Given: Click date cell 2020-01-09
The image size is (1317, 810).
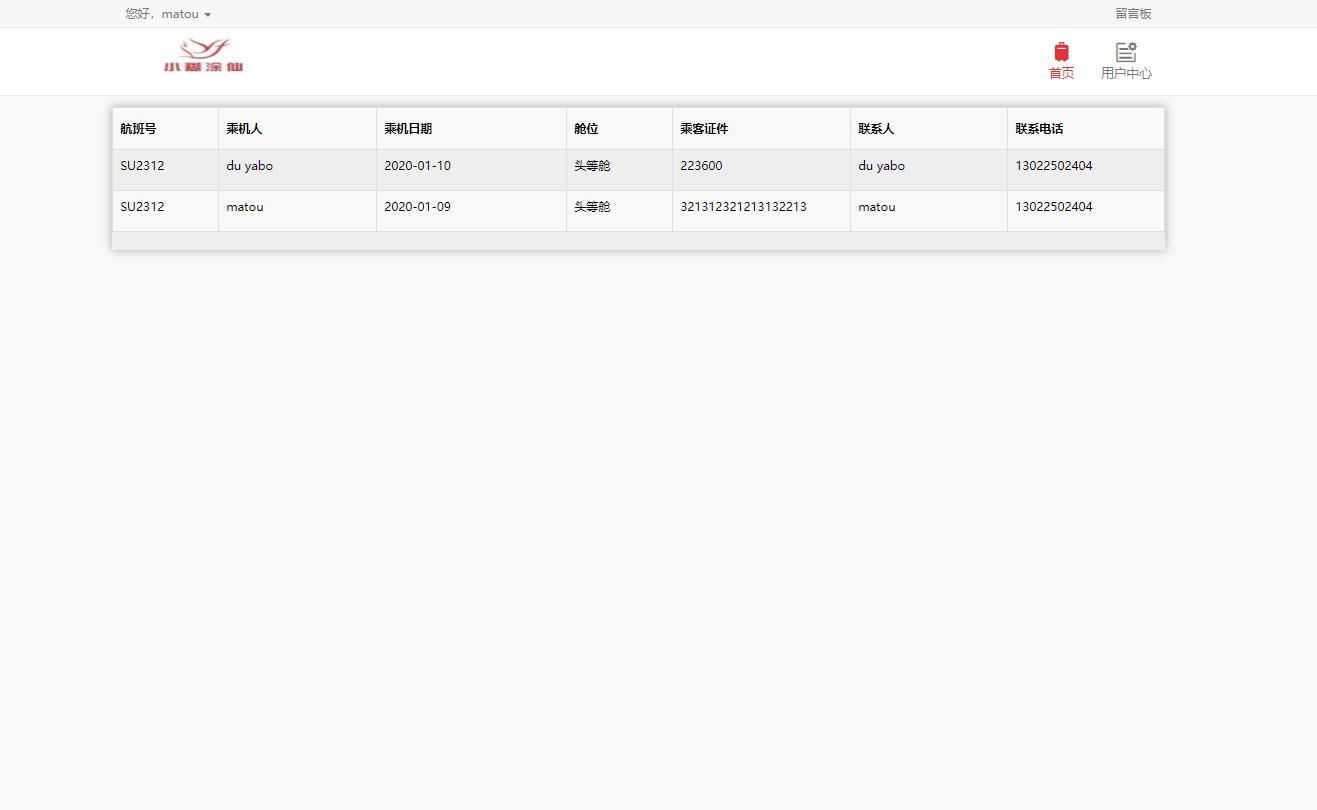Looking at the screenshot, I should pos(417,207).
